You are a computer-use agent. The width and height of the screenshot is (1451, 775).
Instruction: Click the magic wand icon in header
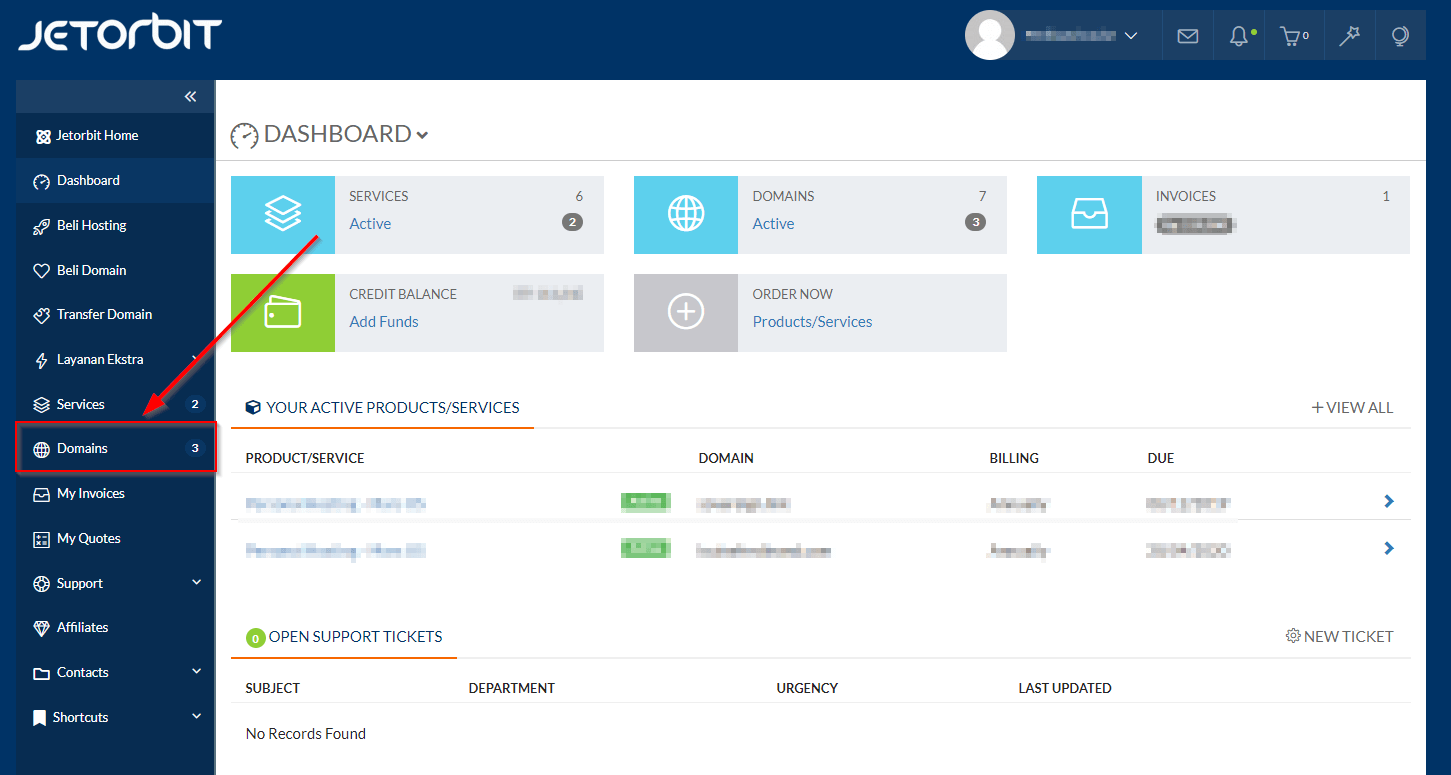(1350, 36)
